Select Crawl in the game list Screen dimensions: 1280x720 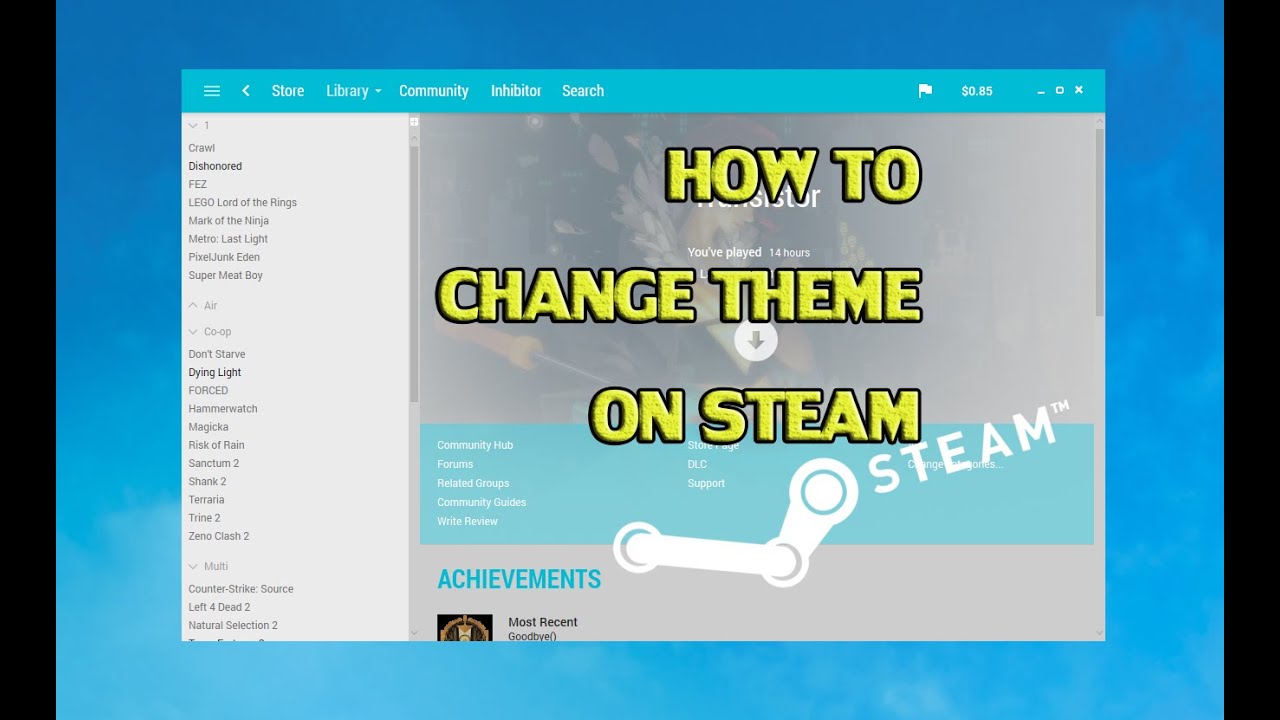[202, 148]
